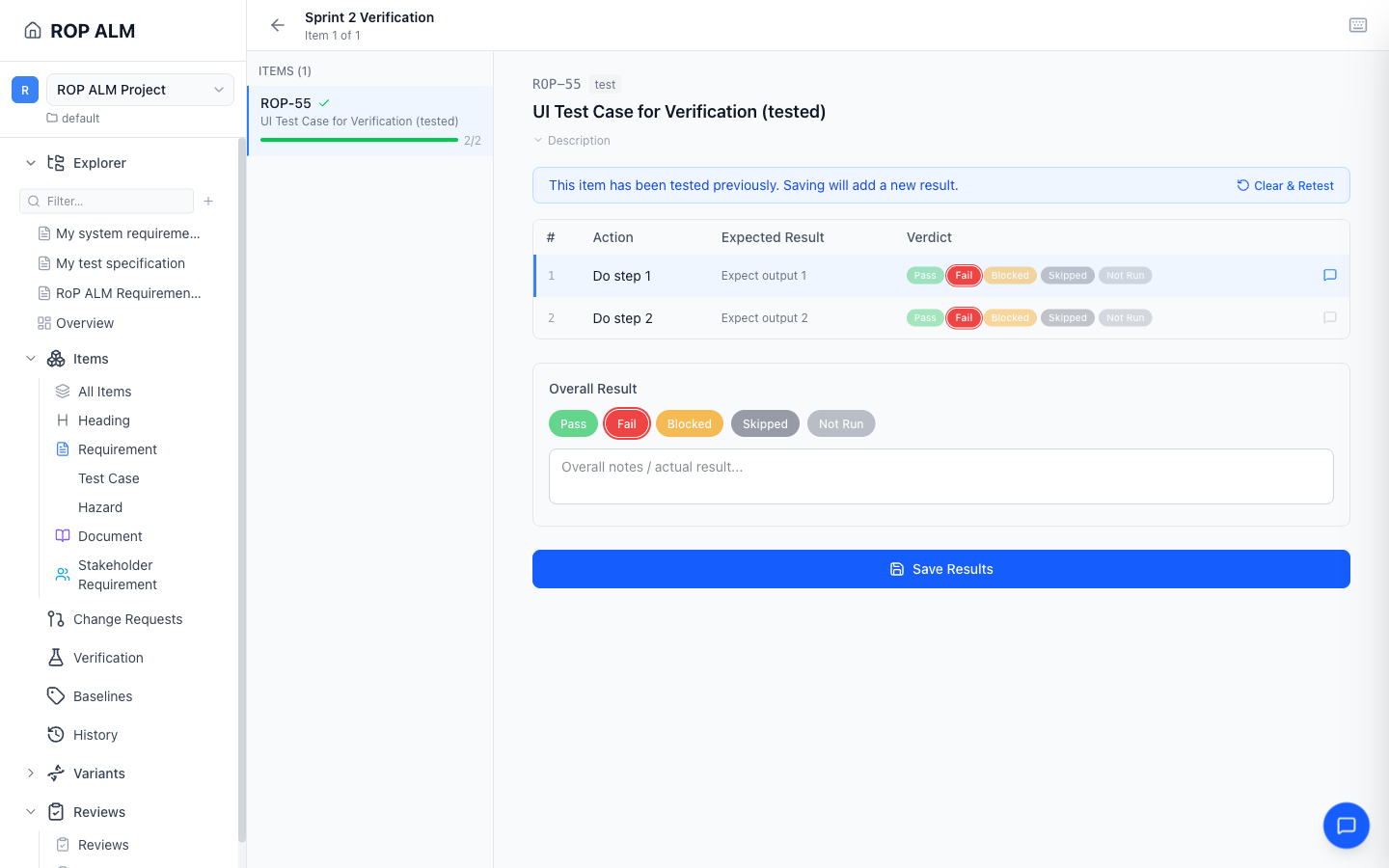Open the Hazard item type
Viewport: 1389px width, 868px height.
tap(100, 507)
